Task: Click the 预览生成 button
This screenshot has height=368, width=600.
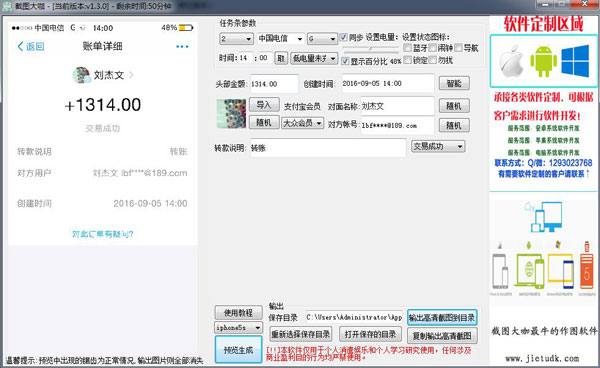Action: click(x=238, y=350)
